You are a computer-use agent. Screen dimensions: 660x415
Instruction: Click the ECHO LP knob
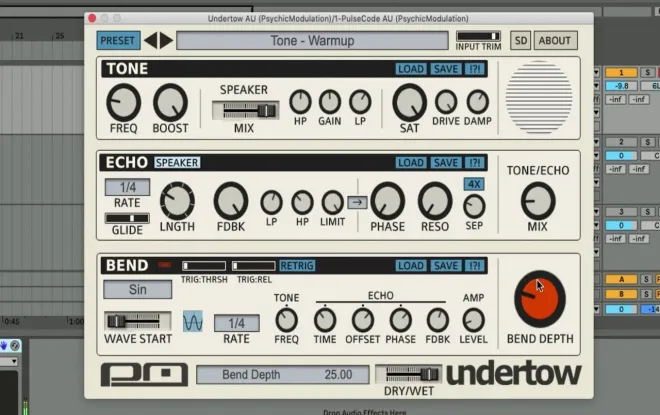(271, 202)
